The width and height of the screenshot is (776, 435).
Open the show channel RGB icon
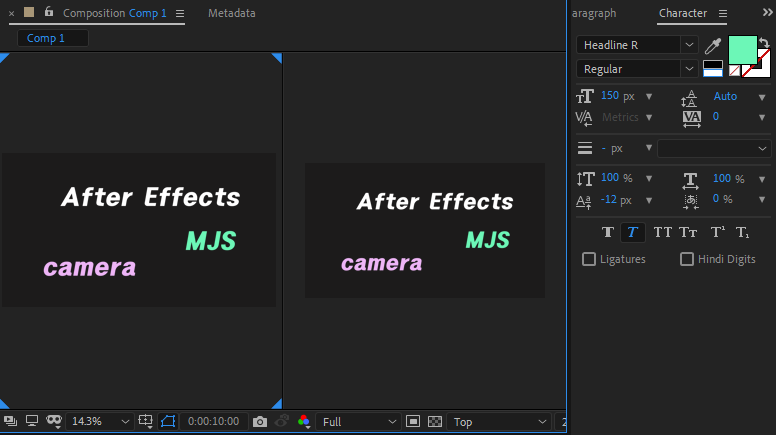pyautogui.click(x=304, y=422)
